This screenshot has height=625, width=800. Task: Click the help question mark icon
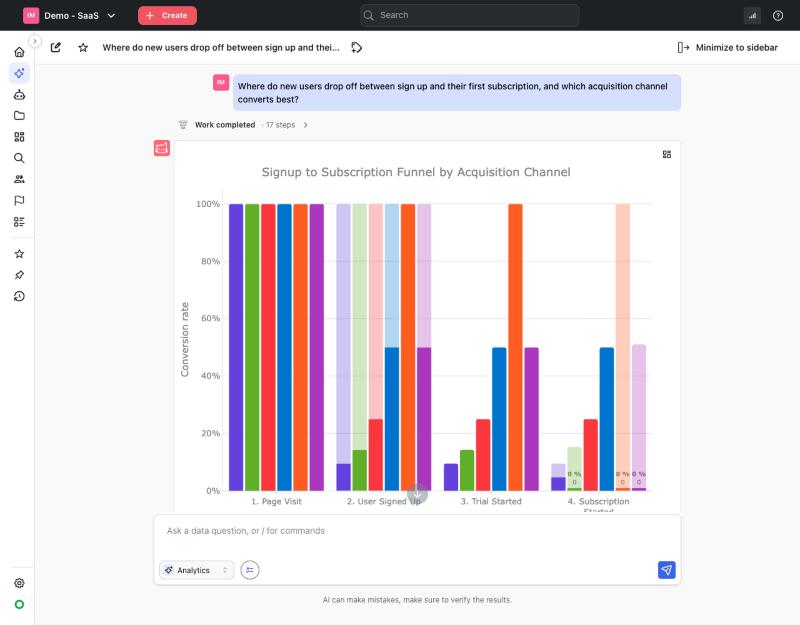tap(778, 15)
